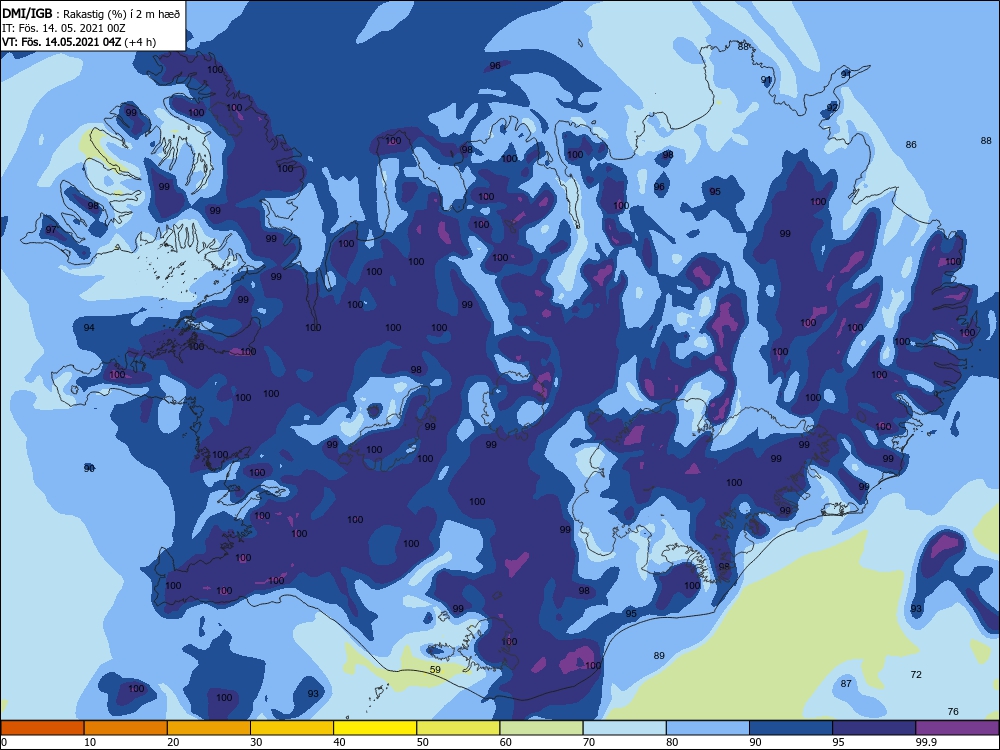Click the '76' humidity value on the map

click(953, 711)
